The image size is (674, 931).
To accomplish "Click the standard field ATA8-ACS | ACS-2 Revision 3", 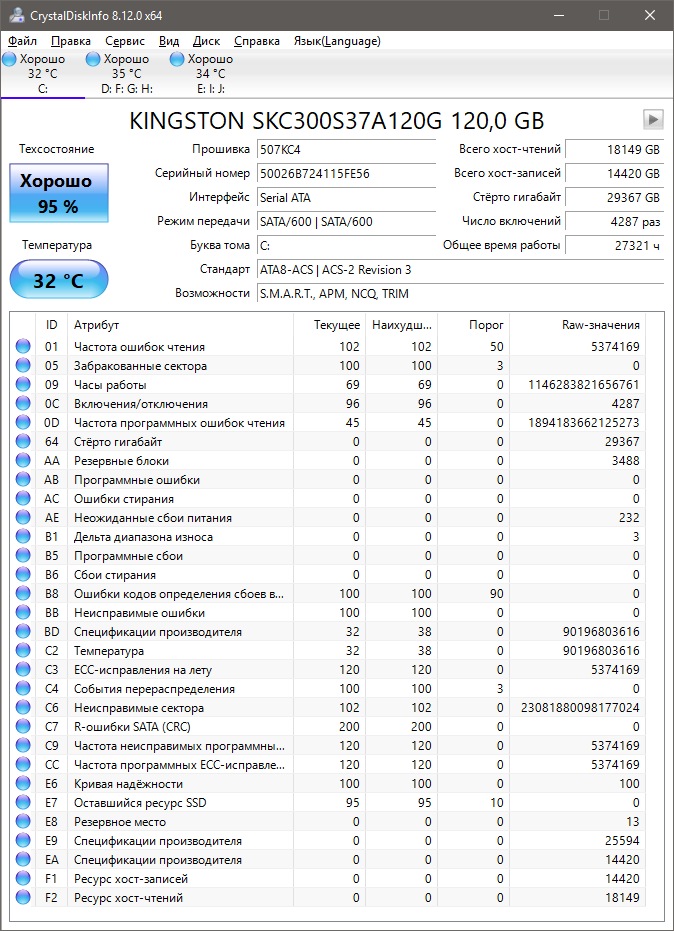I will 460,270.
